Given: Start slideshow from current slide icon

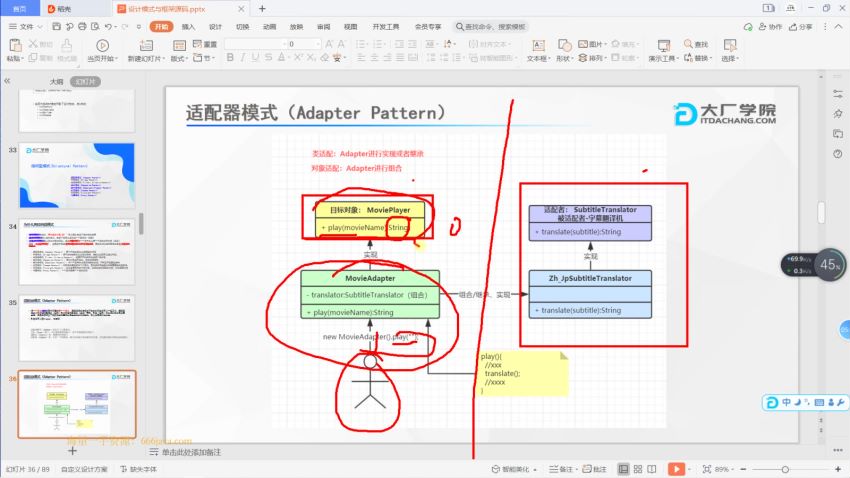Looking at the screenshot, I should (102, 46).
